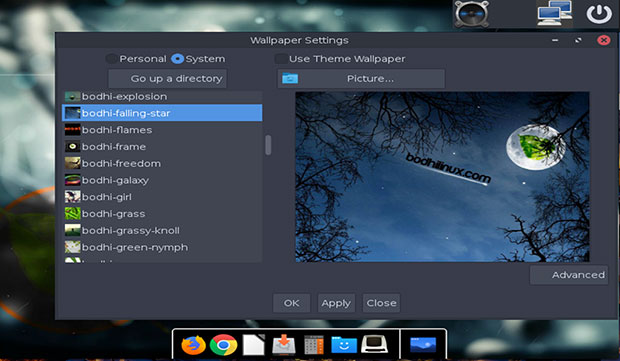Click the speaker volume icon
The height and width of the screenshot is (361, 620).
click(x=471, y=14)
